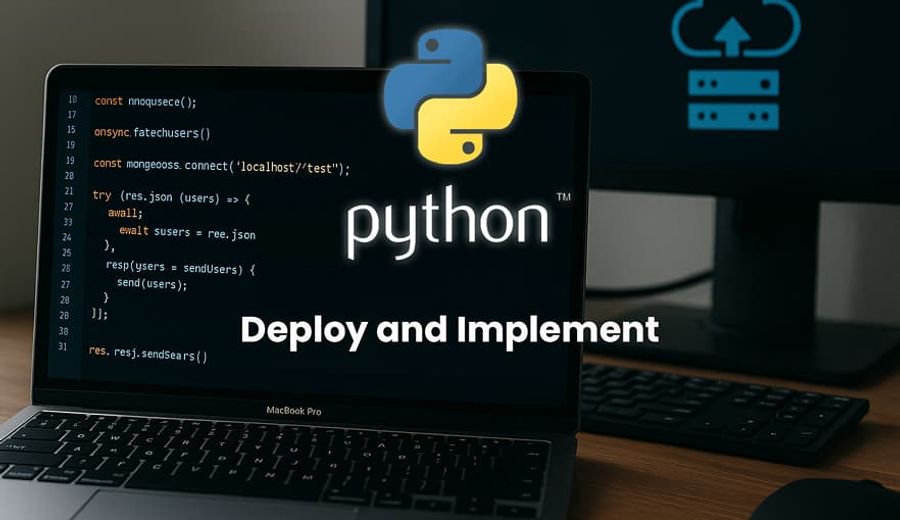Viewport: 900px width, 520px height.
Task: Click the 'MacBook Pro' label on the laptop
Action: 293,411
